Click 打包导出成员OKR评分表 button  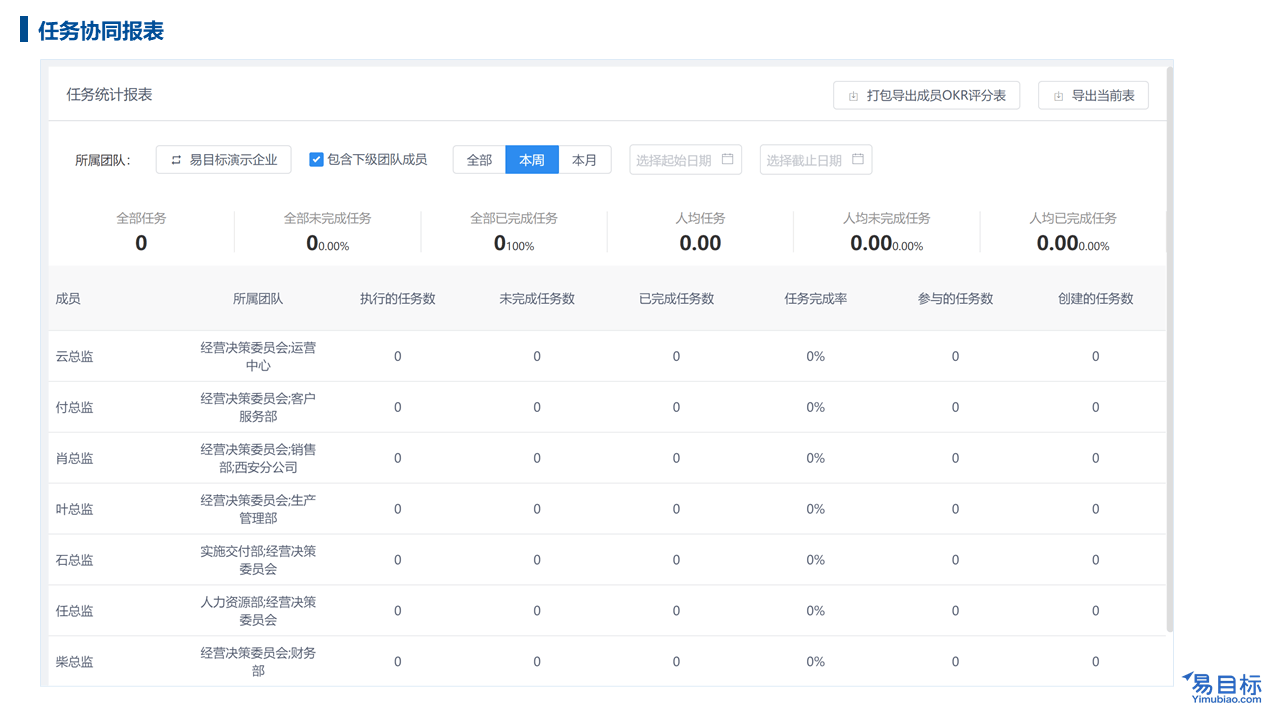click(x=927, y=95)
